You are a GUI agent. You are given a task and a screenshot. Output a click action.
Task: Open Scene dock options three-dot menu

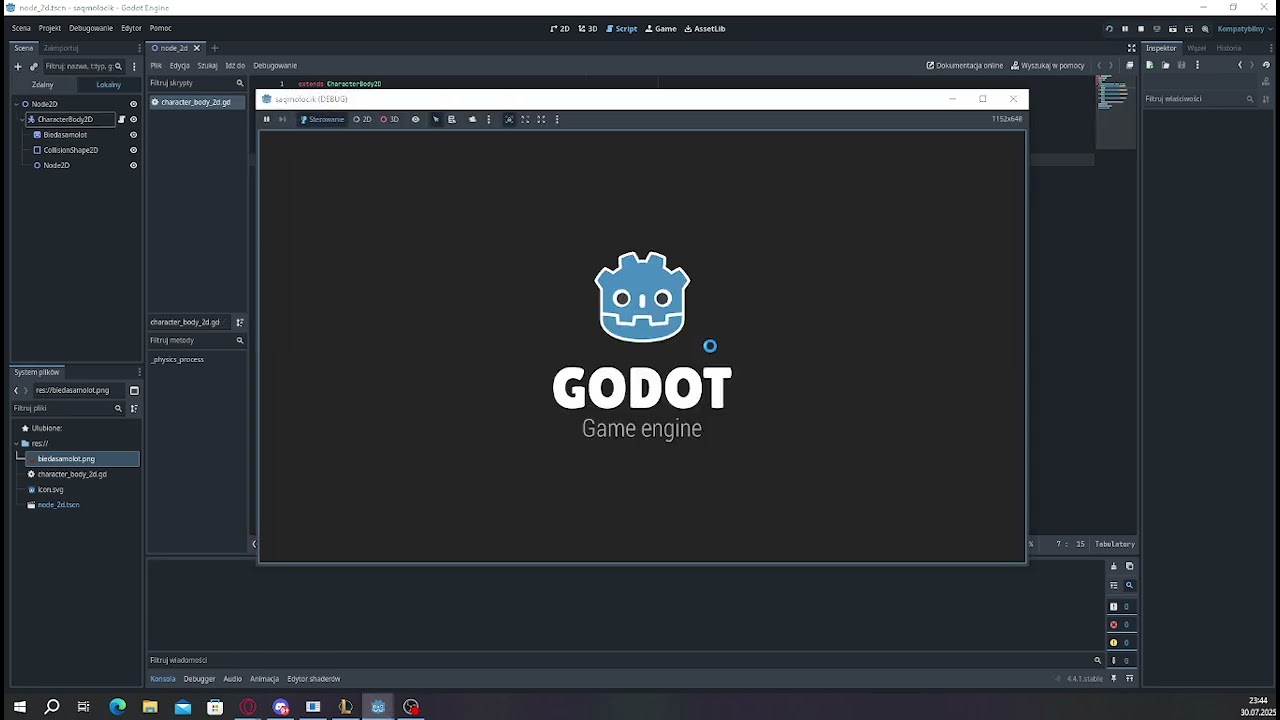tap(140, 48)
